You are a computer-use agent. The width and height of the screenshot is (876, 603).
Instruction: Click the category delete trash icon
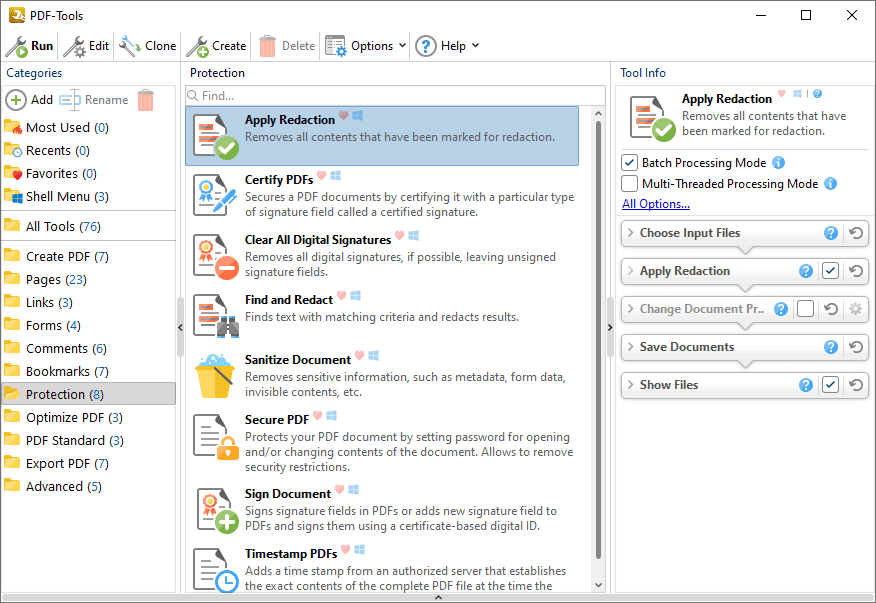145,100
